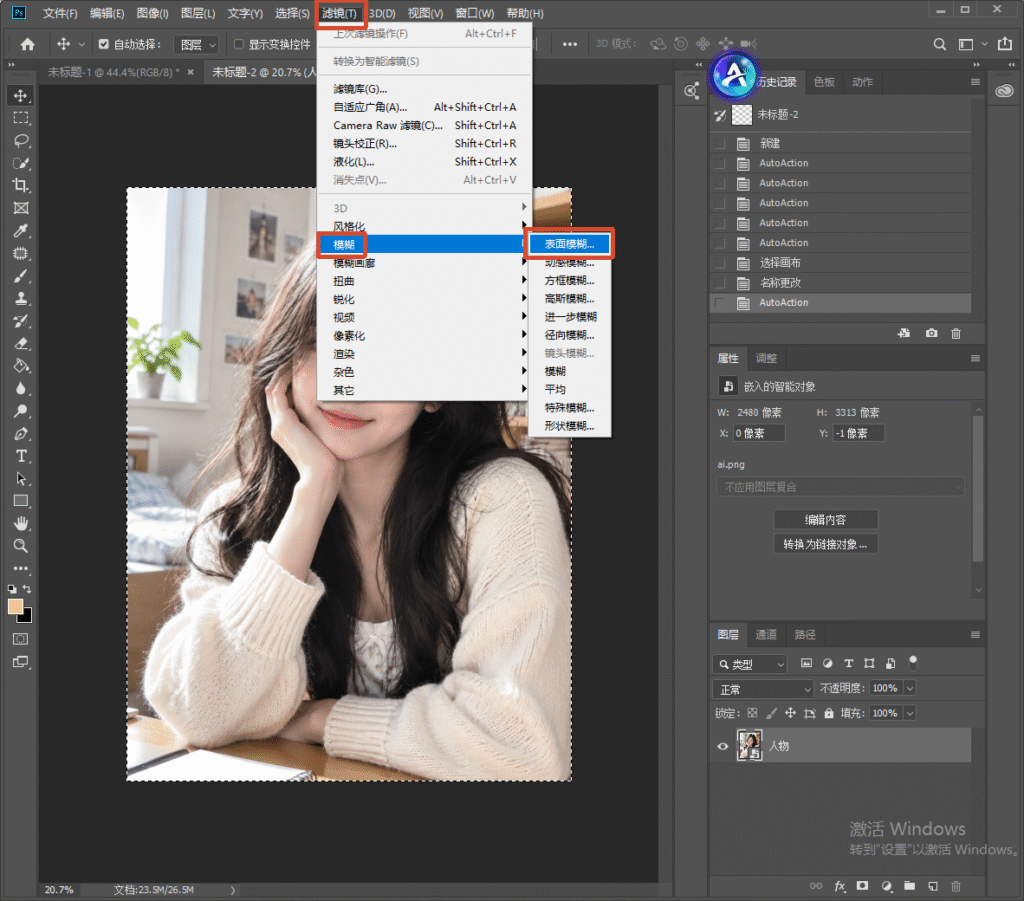Create new snapshot with camera icon
Screen dimensions: 1024x901
[931, 333]
